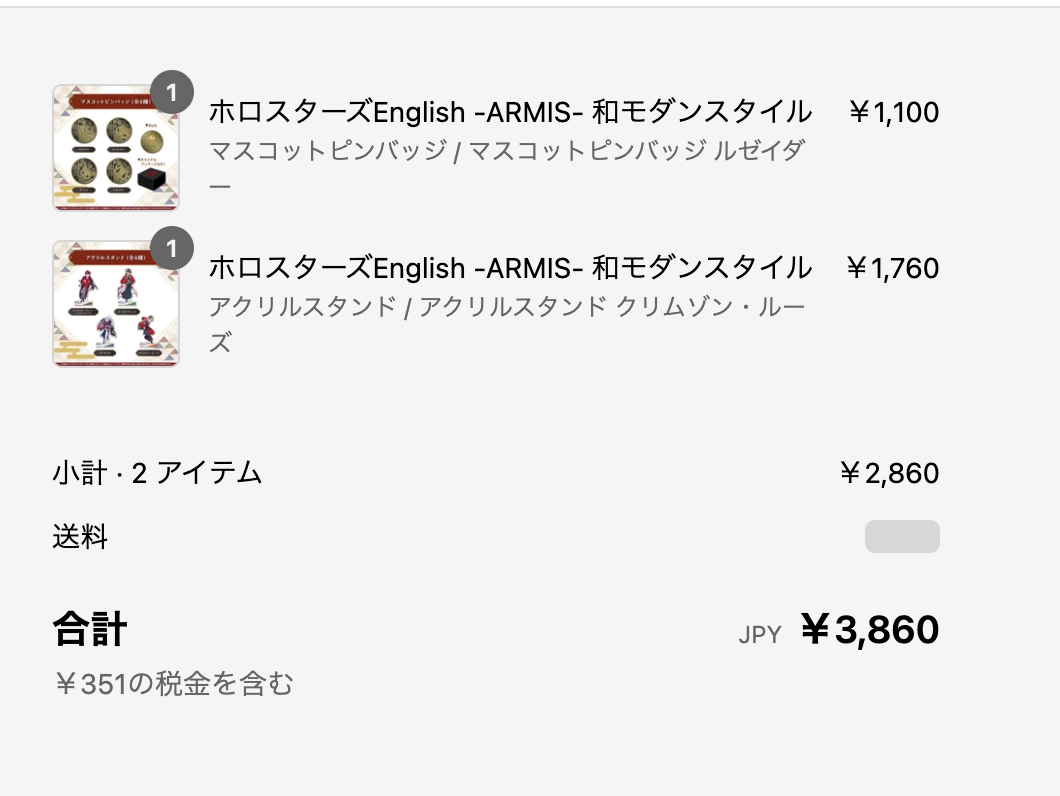Image resolution: width=1060 pixels, height=796 pixels.
Task: Click the quantity badge on acrylic stand item
Action: pyautogui.click(x=172, y=248)
